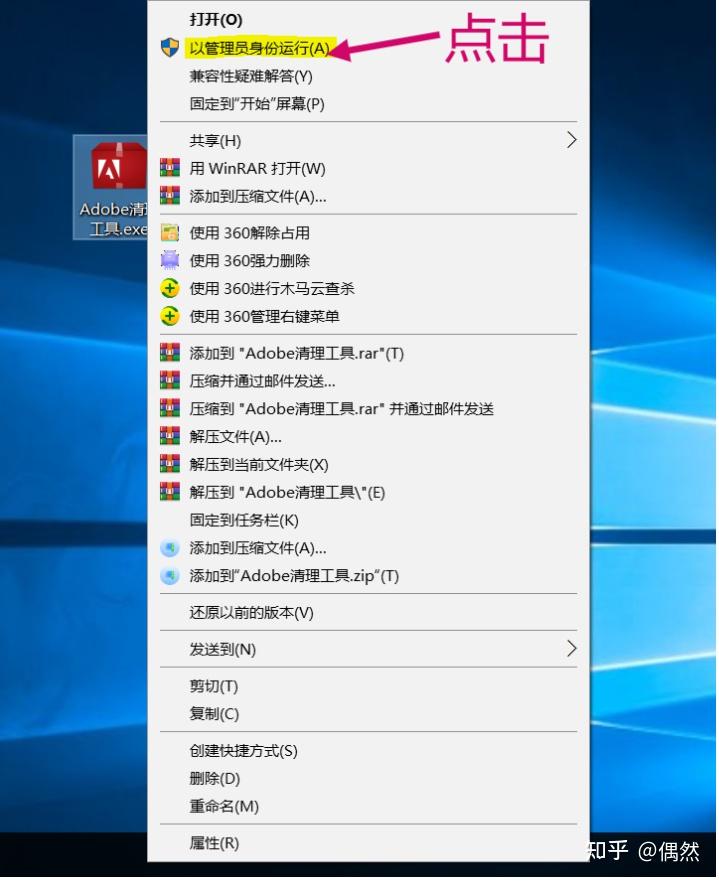Open 属性(R) properties
This screenshot has height=883, width=719.
(x=214, y=842)
